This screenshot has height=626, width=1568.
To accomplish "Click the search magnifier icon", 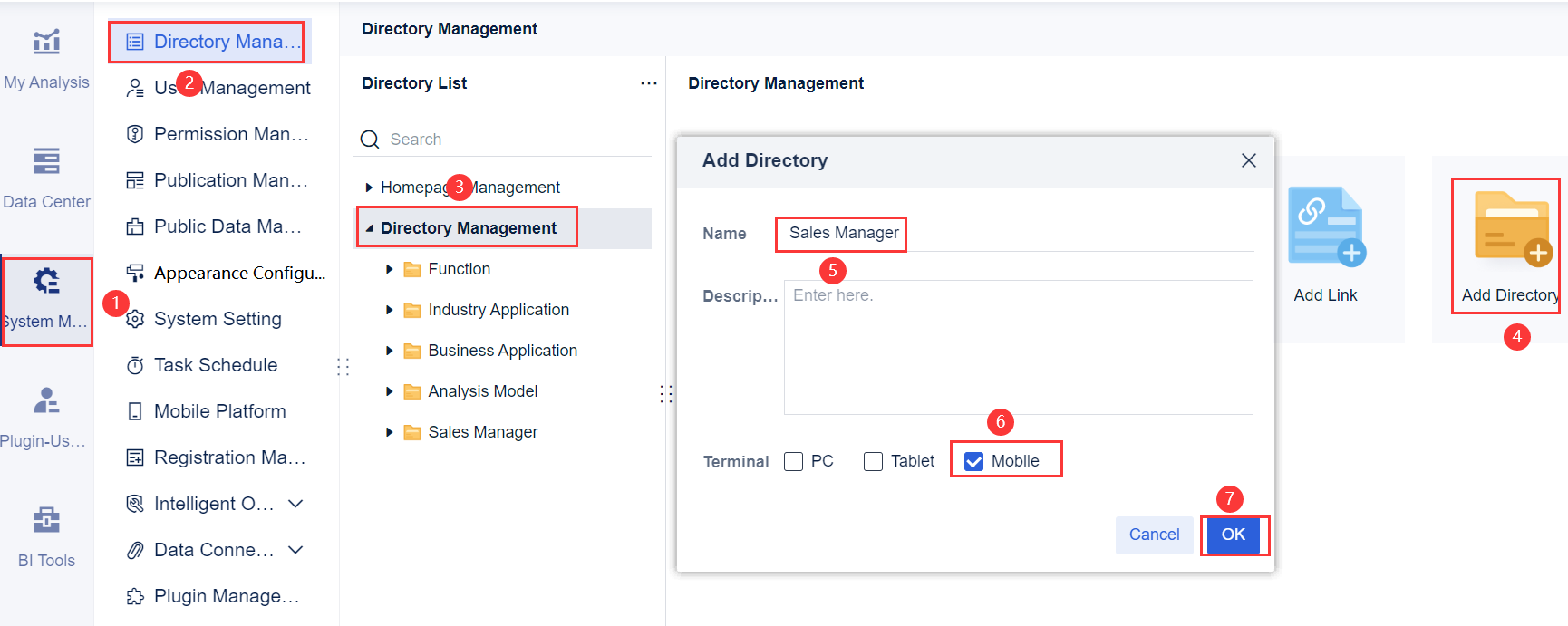I will pyautogui.click(x=370, y=140).
